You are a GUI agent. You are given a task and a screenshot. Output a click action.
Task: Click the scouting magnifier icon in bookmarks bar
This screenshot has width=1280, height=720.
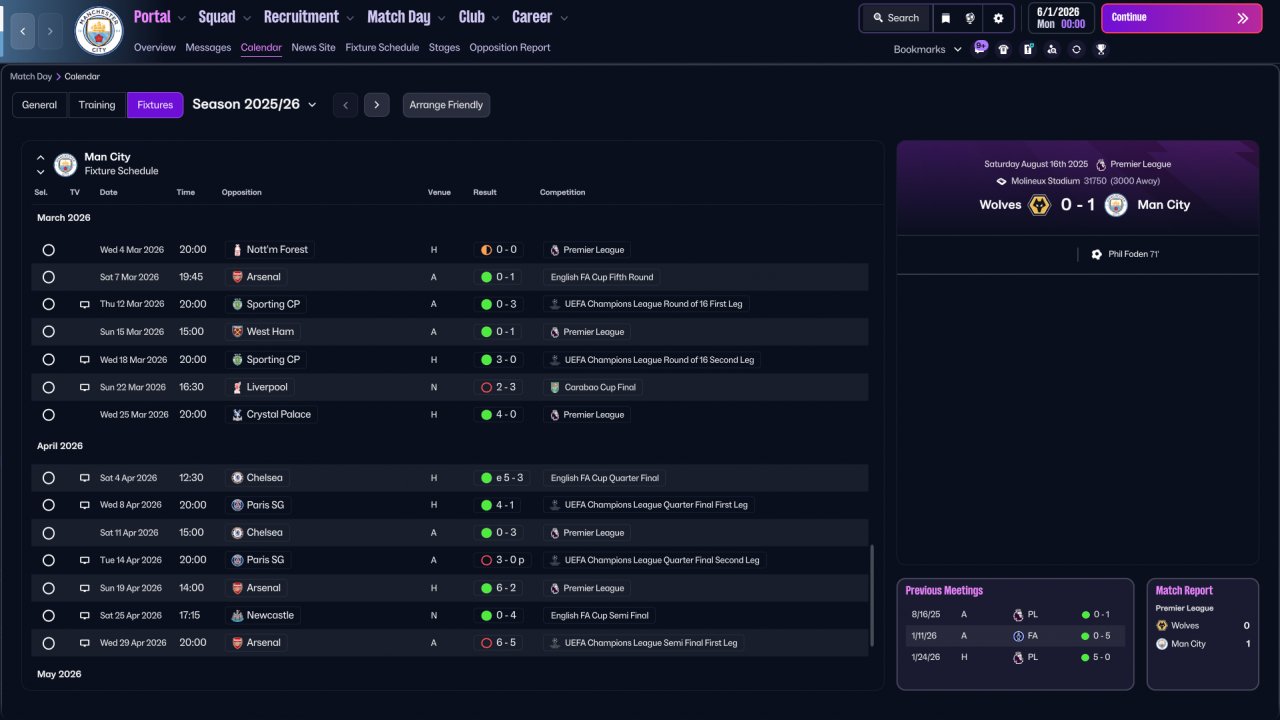[x=1052, y=49]
